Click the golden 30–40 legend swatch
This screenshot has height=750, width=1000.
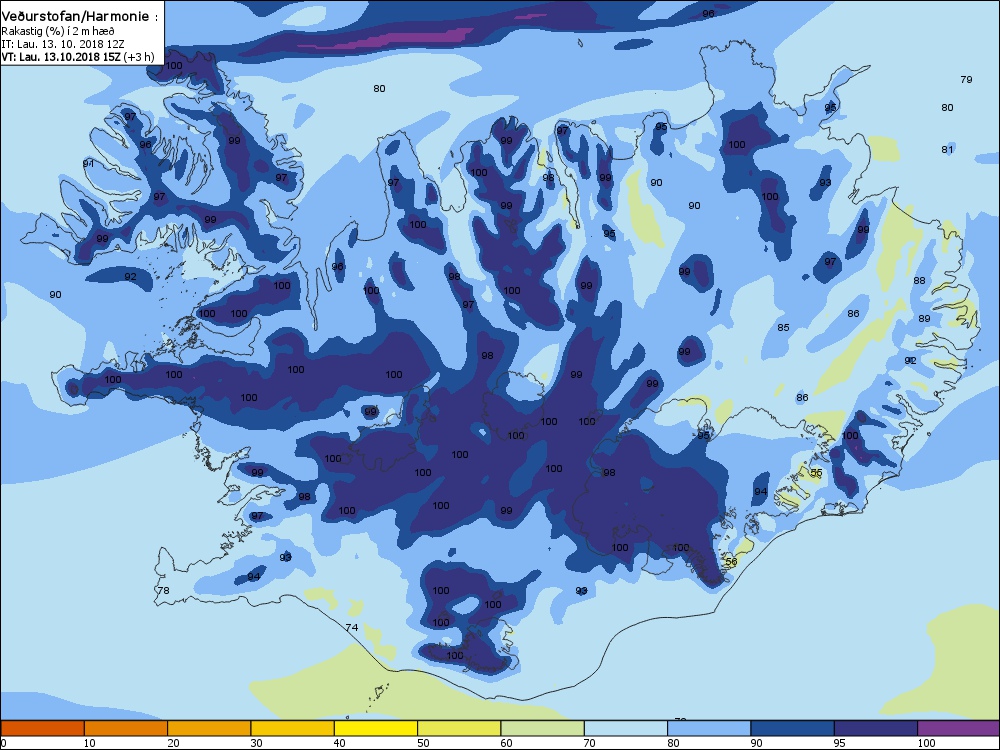[x=293, y=728]
